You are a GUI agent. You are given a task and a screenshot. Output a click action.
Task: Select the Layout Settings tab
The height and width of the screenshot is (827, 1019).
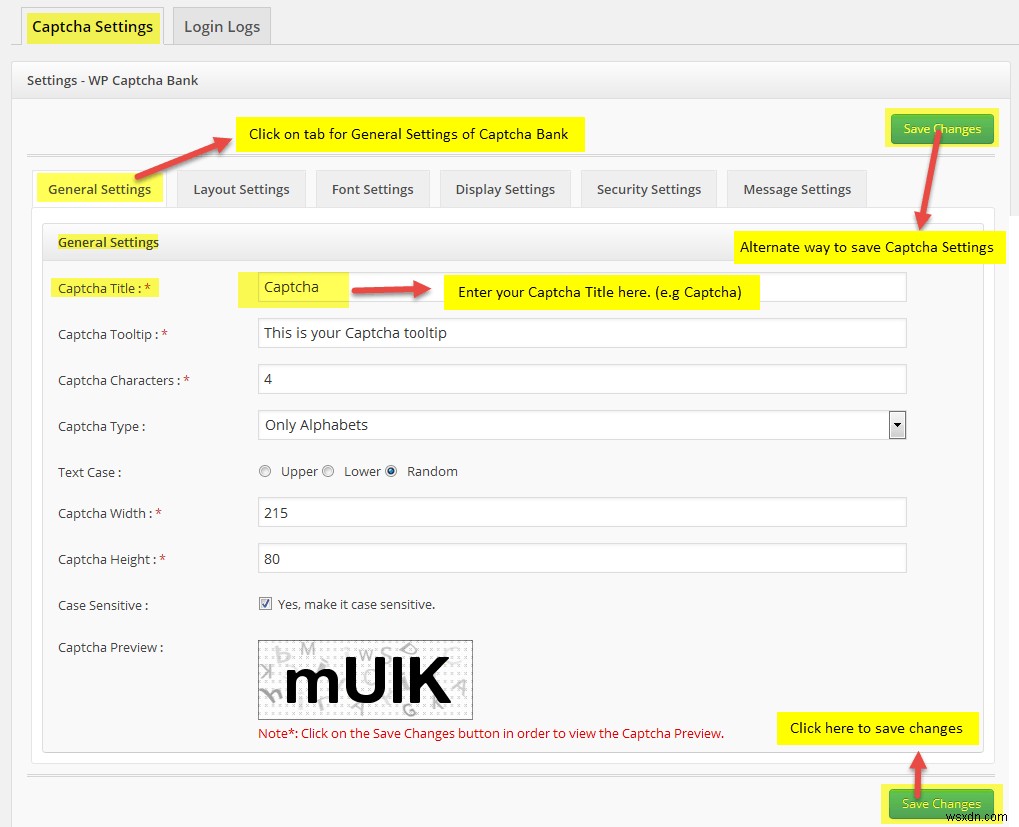point(240,188)
